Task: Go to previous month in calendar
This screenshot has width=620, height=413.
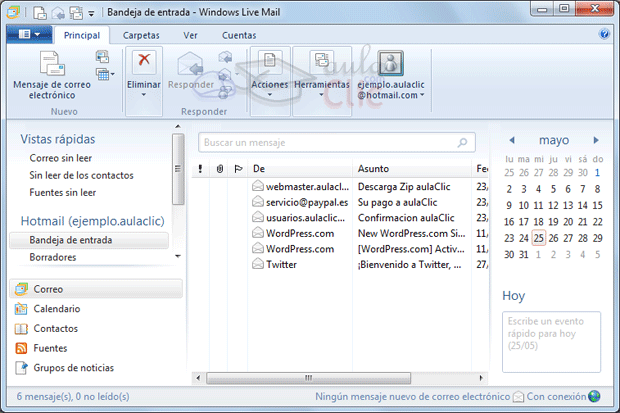Action: pos(512,140)
